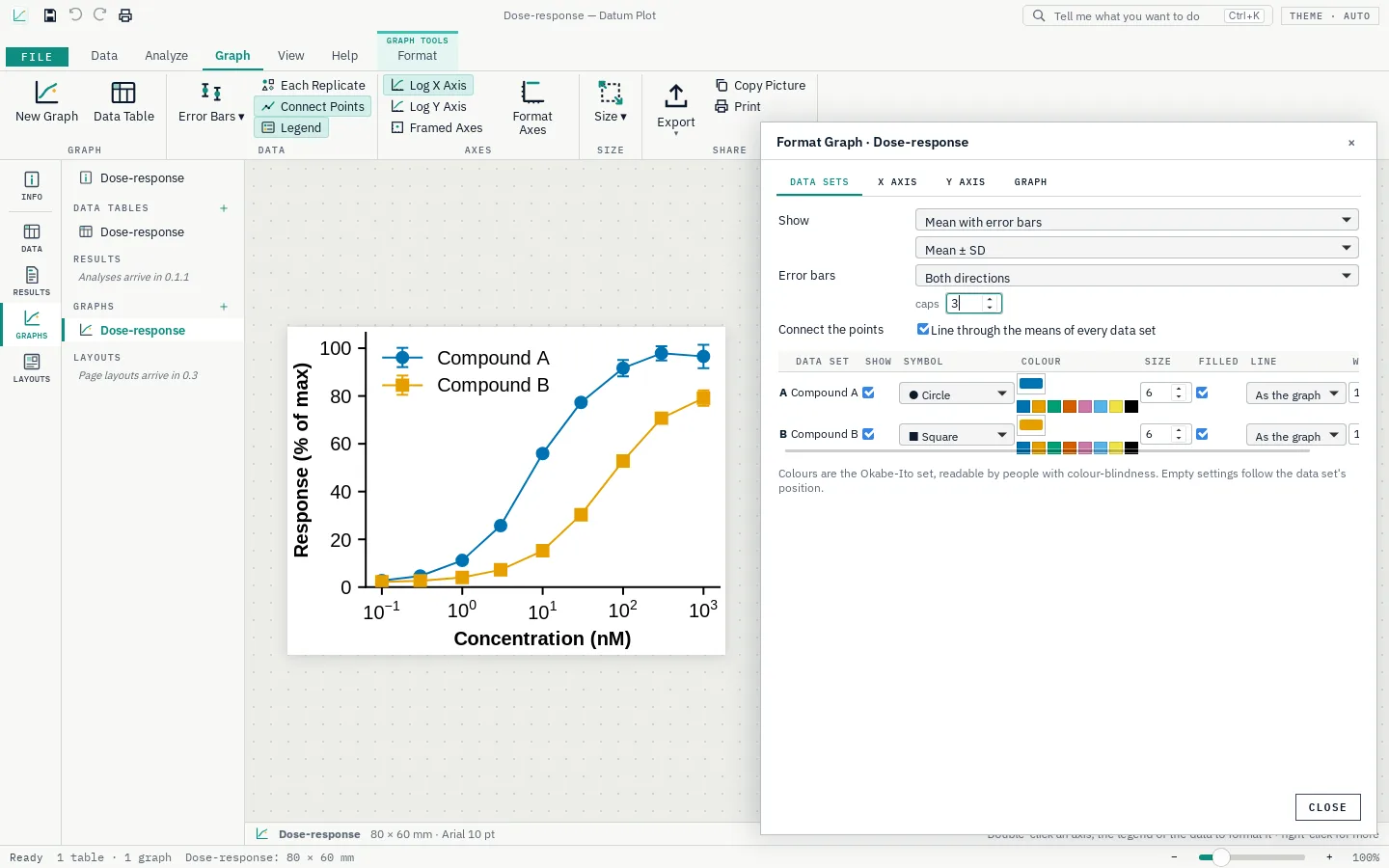Open the Info sidebar panel
Viewport: 1389px width, 868px height.
click(x=32, y=185)
